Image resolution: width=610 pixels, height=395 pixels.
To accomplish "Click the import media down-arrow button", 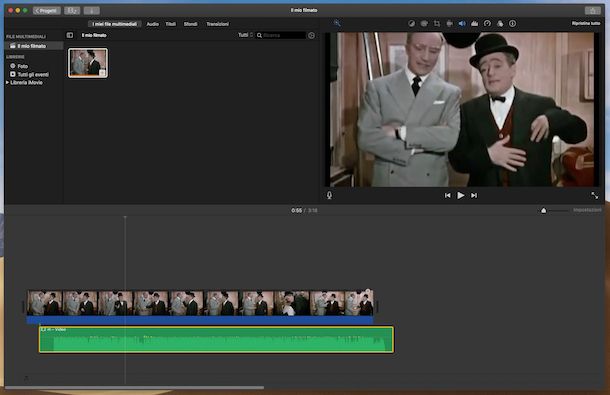I will [x=92, y=11].
